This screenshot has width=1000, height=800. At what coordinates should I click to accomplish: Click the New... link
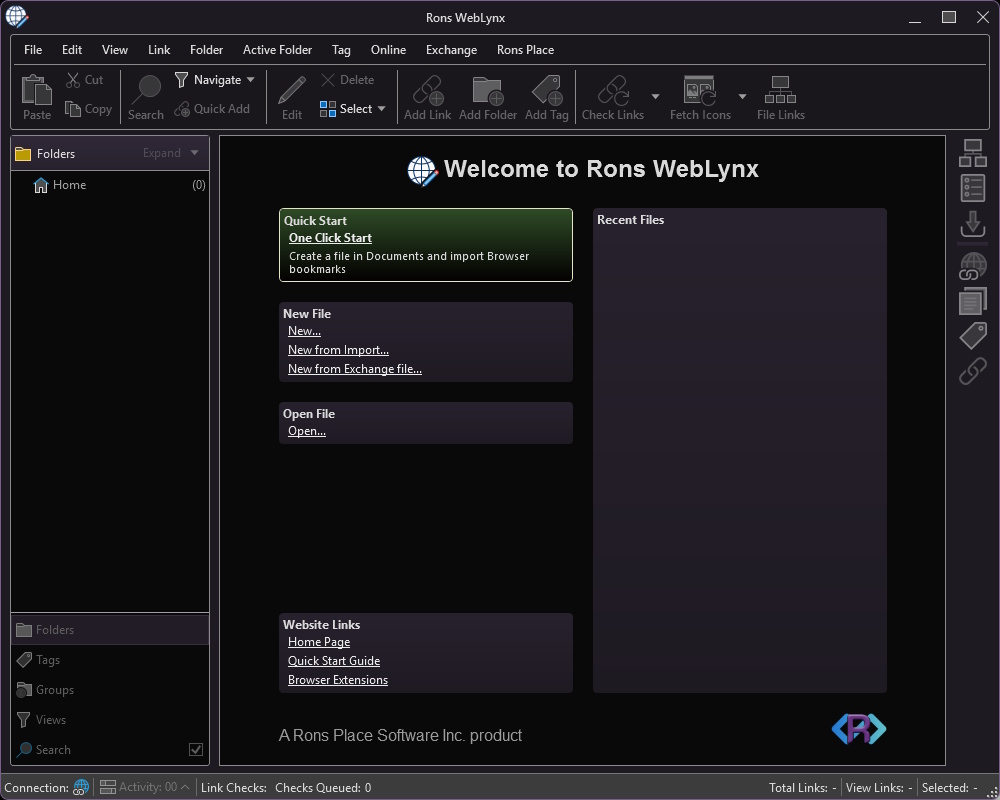tap(304, 331)
